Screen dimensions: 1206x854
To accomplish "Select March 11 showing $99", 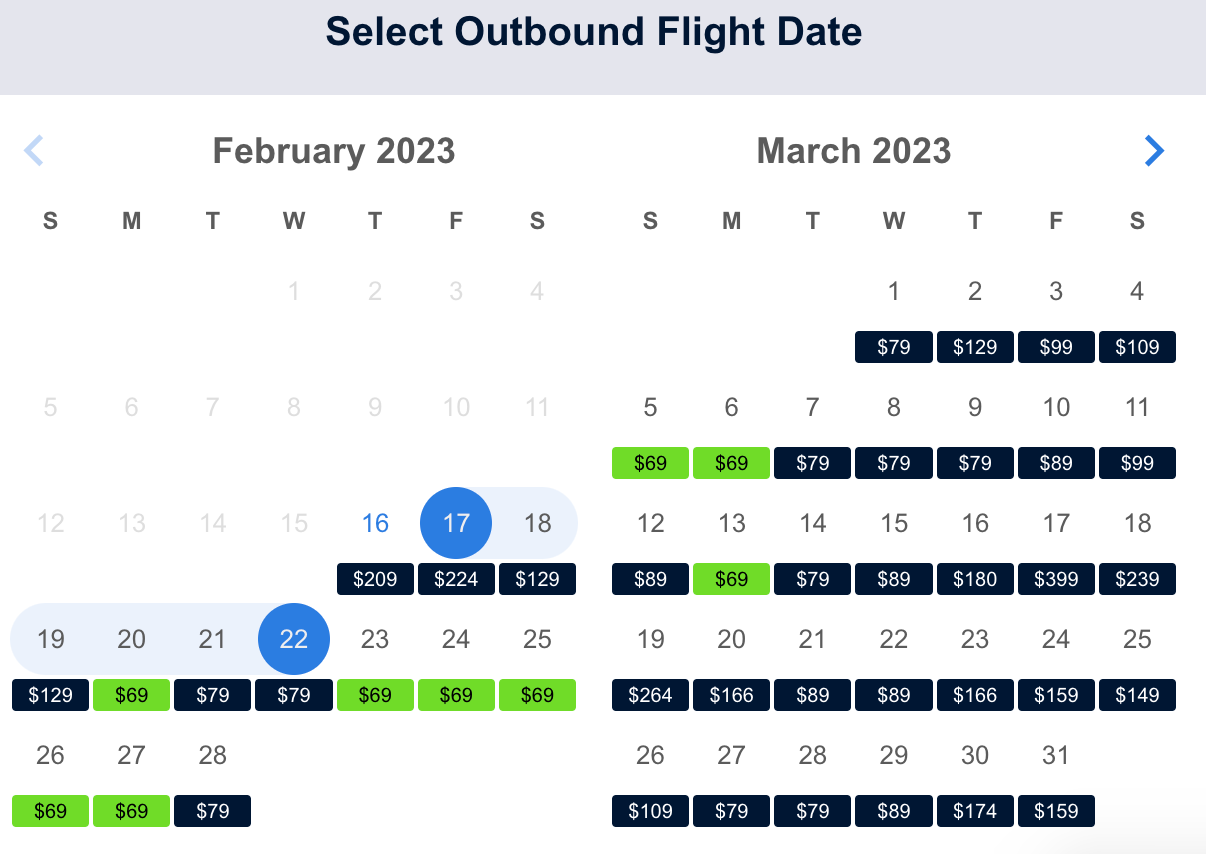I will (1137, 463).
